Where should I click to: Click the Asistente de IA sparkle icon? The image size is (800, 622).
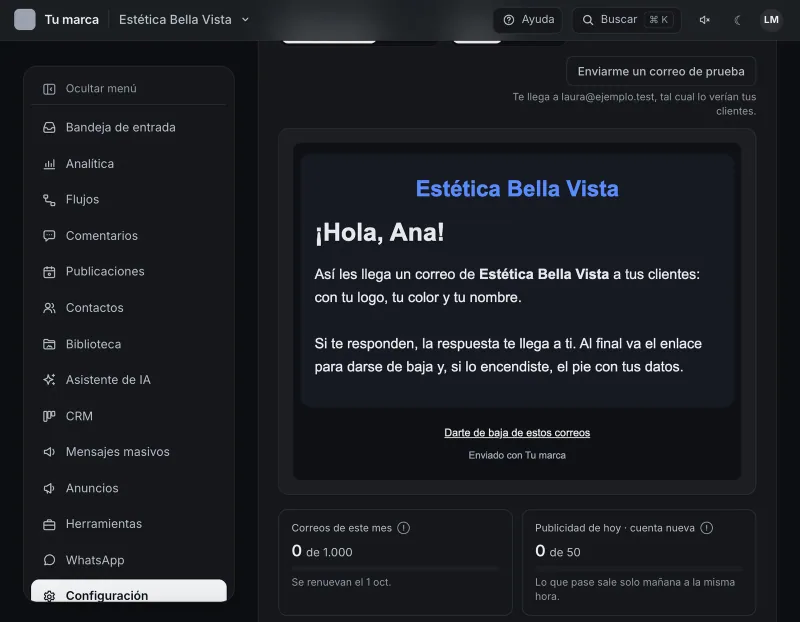coord(49,380)
